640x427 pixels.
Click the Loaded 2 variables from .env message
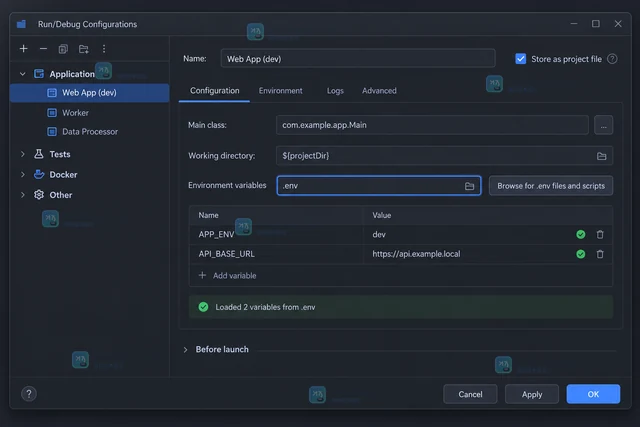[x=265, y=307]
